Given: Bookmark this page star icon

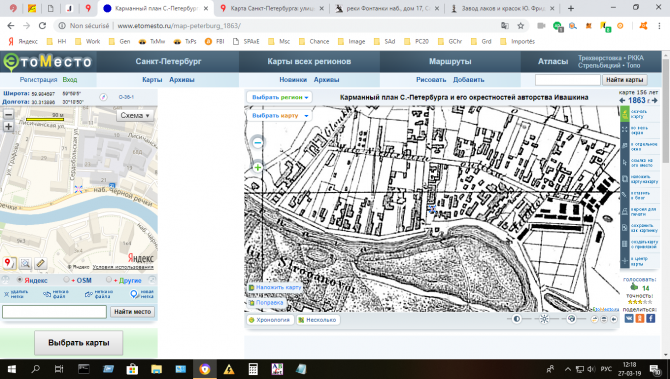Looking at the screenshot, I should point(520,26).
